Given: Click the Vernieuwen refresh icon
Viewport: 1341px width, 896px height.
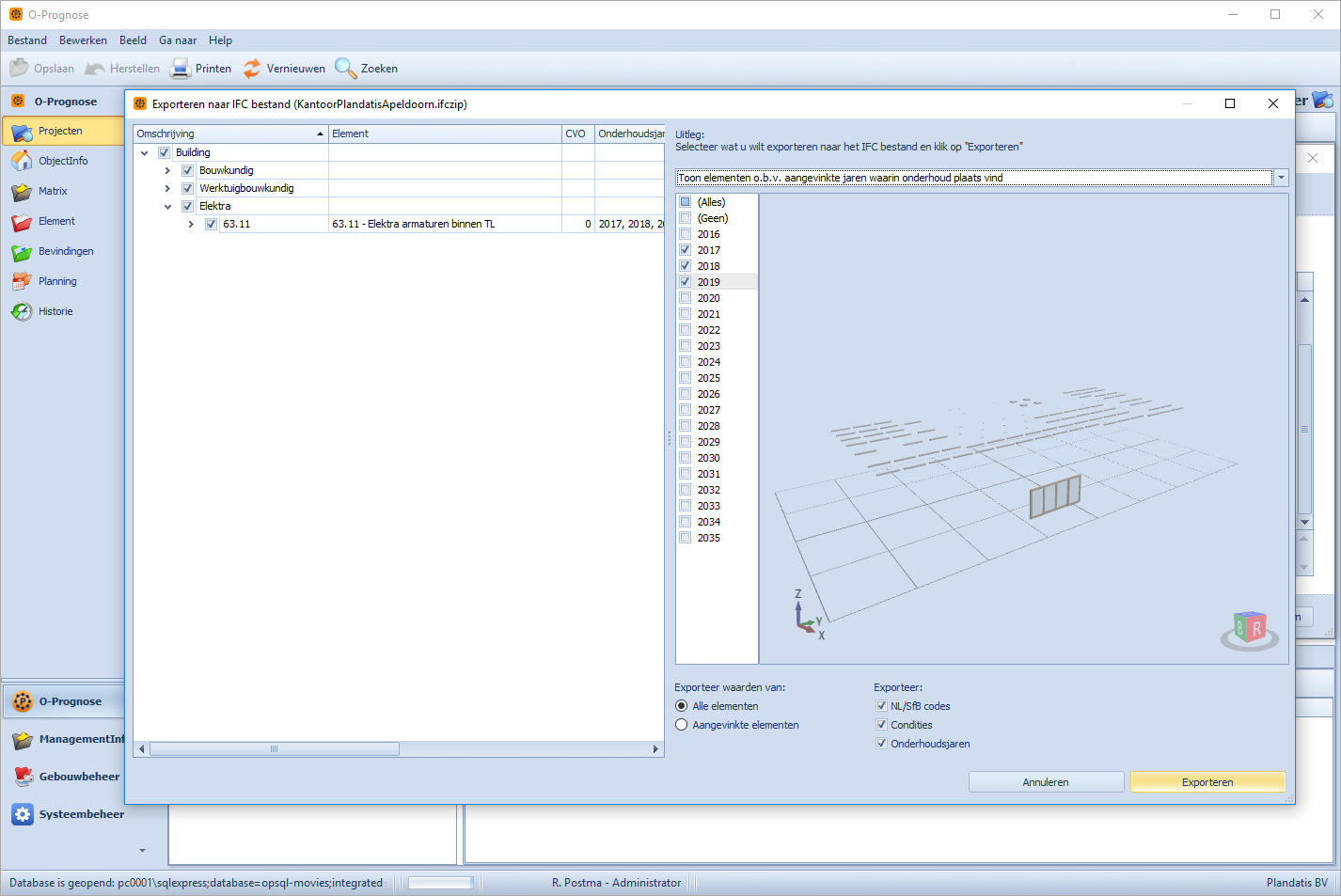Looking at the screenshot, I should [252, 69].
